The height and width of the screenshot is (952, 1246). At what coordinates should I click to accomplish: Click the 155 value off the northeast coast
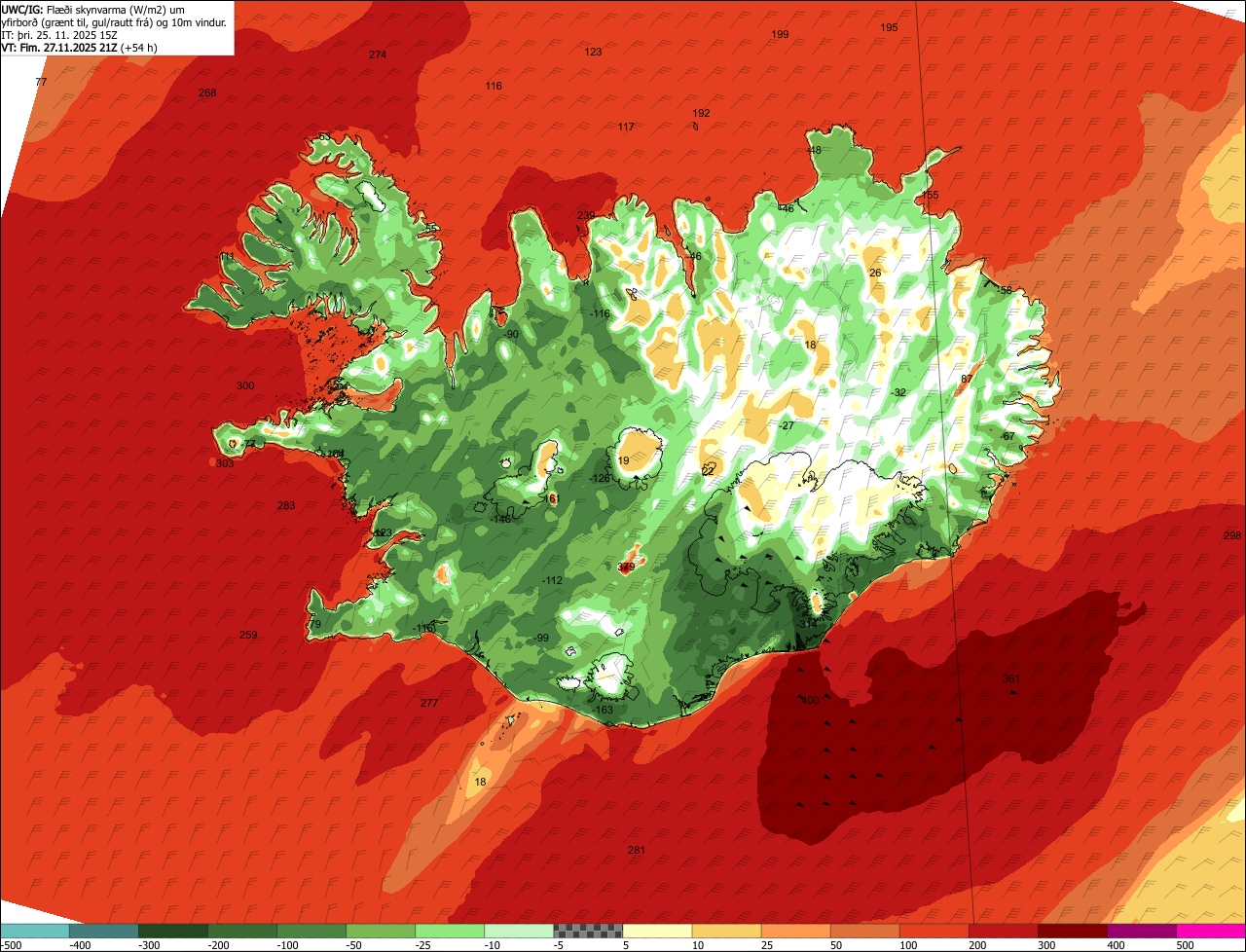pyautogui.click(x=931, y=196)
